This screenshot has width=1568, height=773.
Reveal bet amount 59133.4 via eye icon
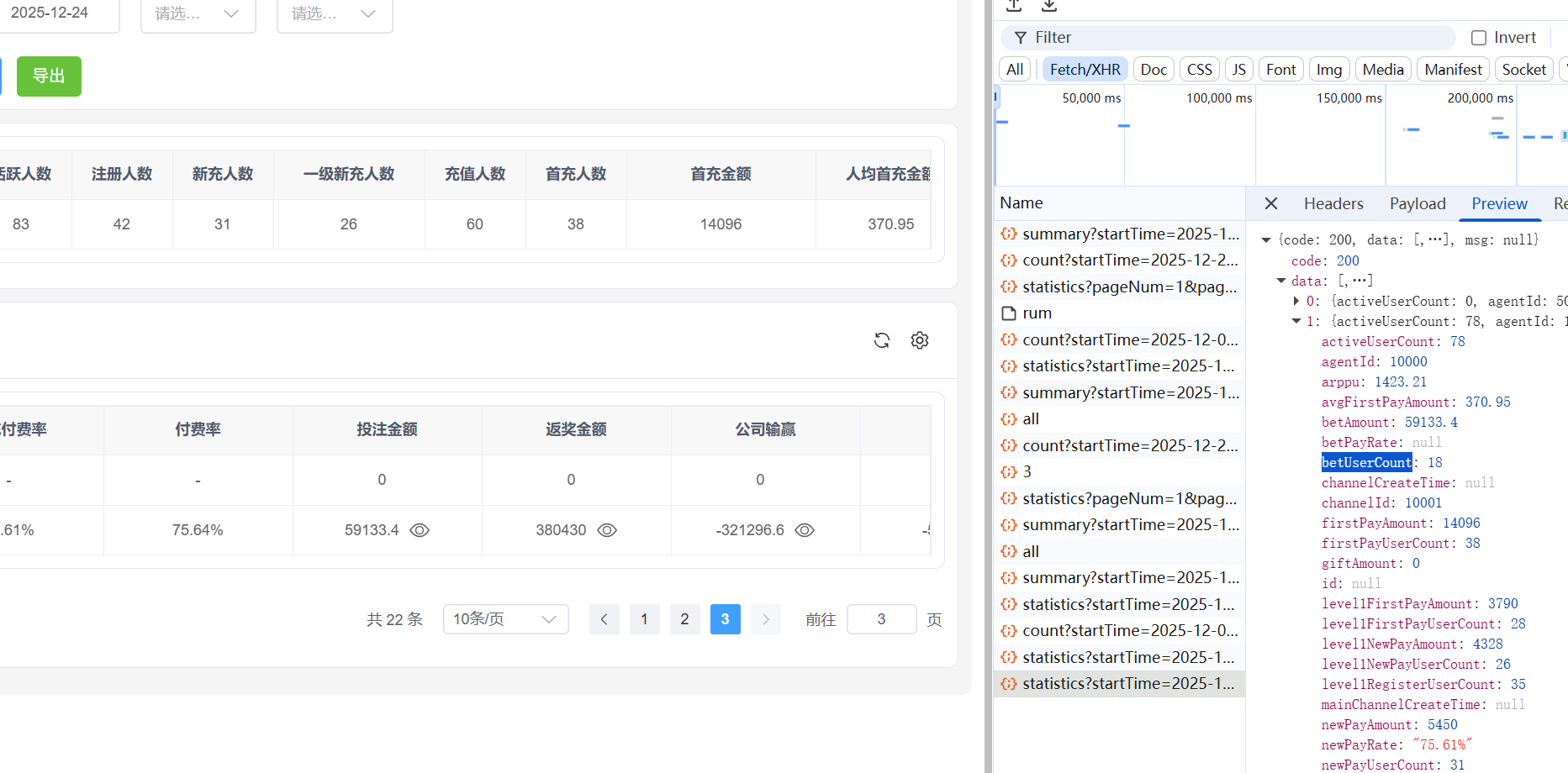420,530
